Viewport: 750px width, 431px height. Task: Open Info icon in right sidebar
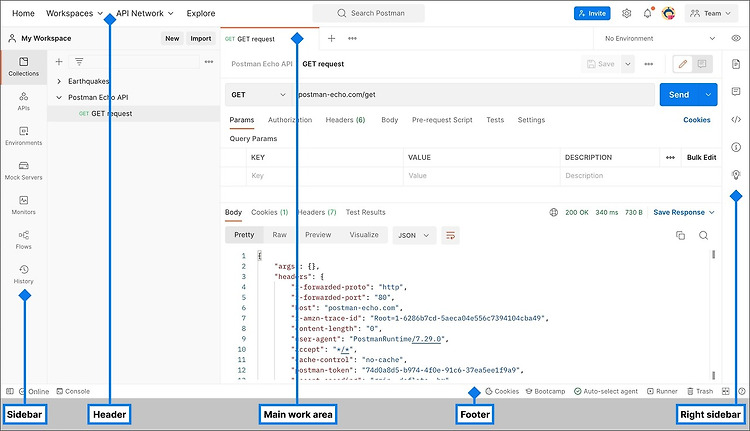click(736, 147)
